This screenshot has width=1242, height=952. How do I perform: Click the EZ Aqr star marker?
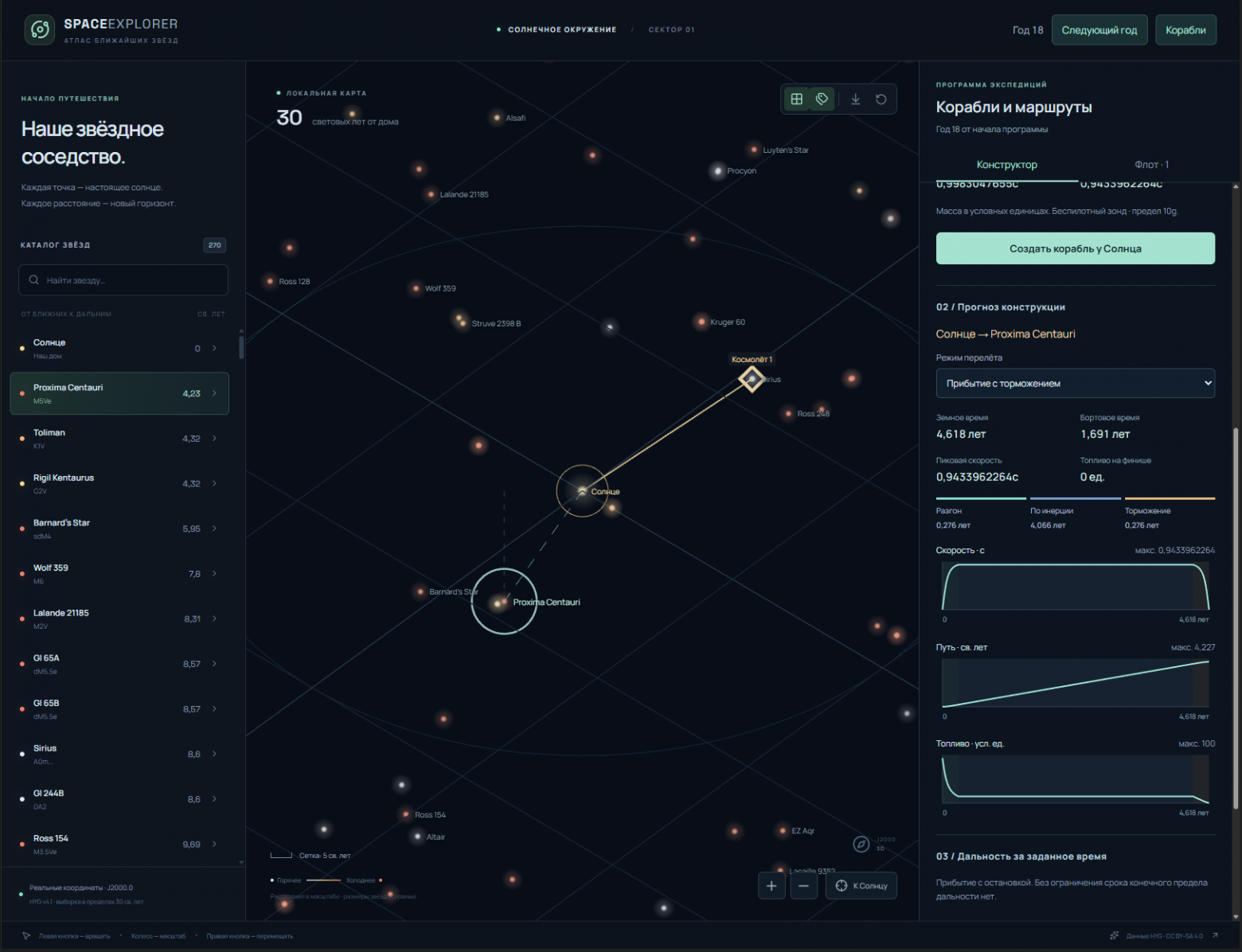783,831
